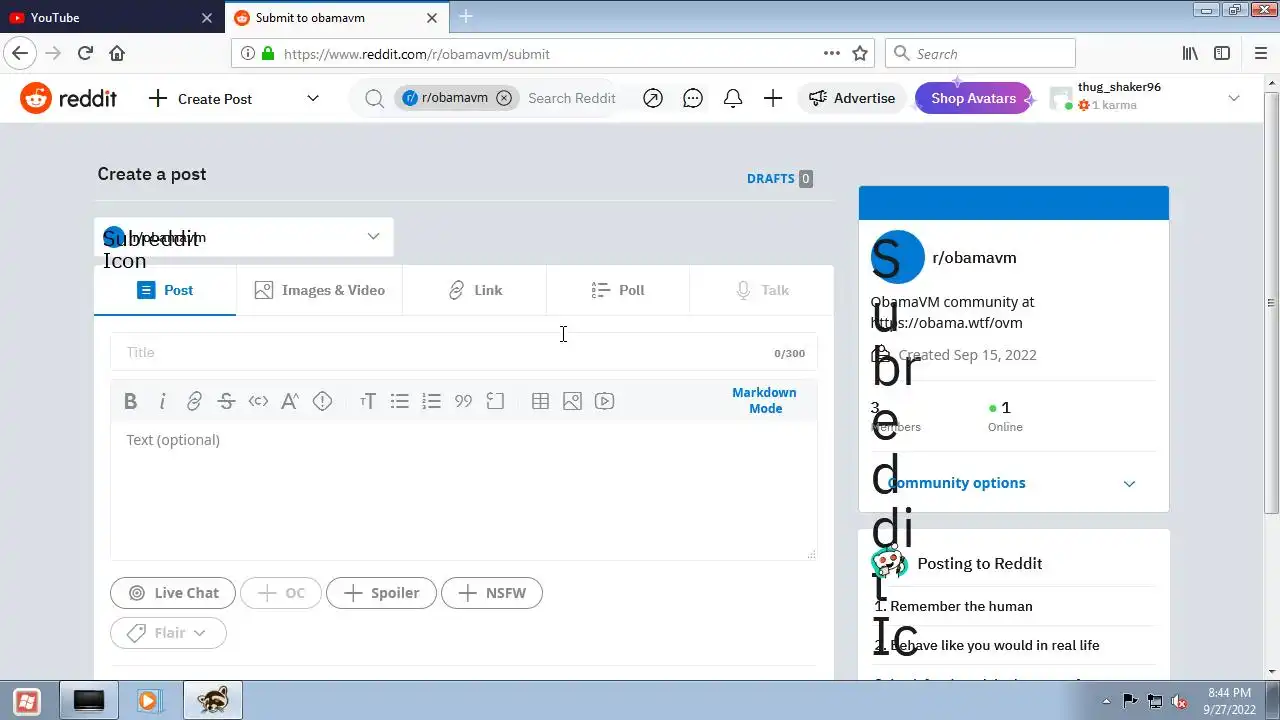Open Reddit chat icon

693,98
